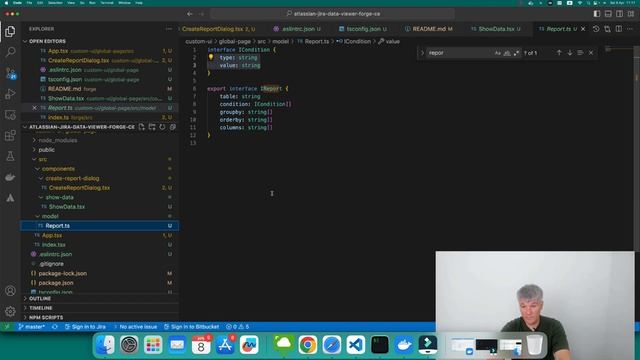This screenshot has width=640, height=360.
Task: Switch to ShowData.tsx tab
Action: pos(496,29)
